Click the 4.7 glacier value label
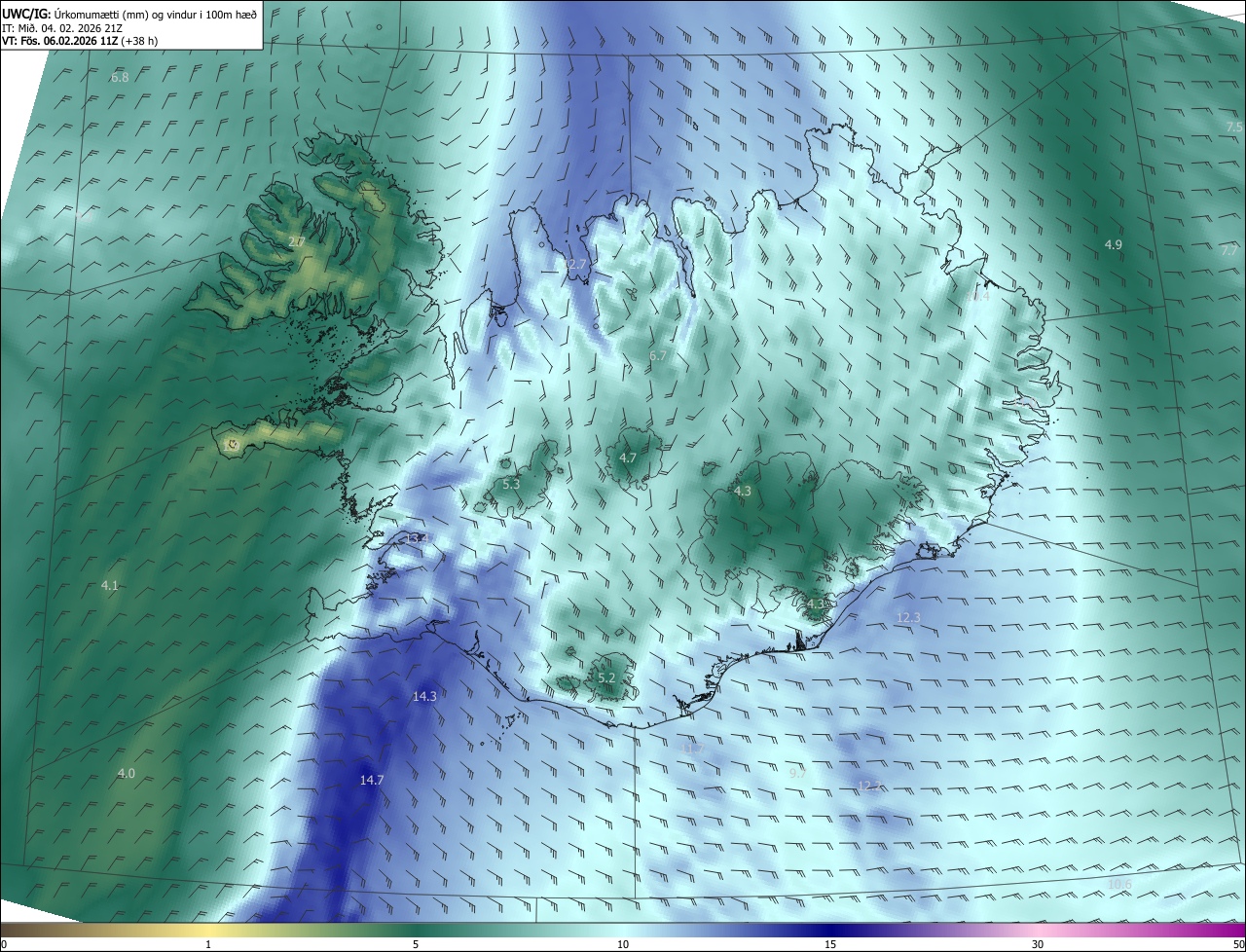Viewport: 1246px width, 952px height. (628, 458)
